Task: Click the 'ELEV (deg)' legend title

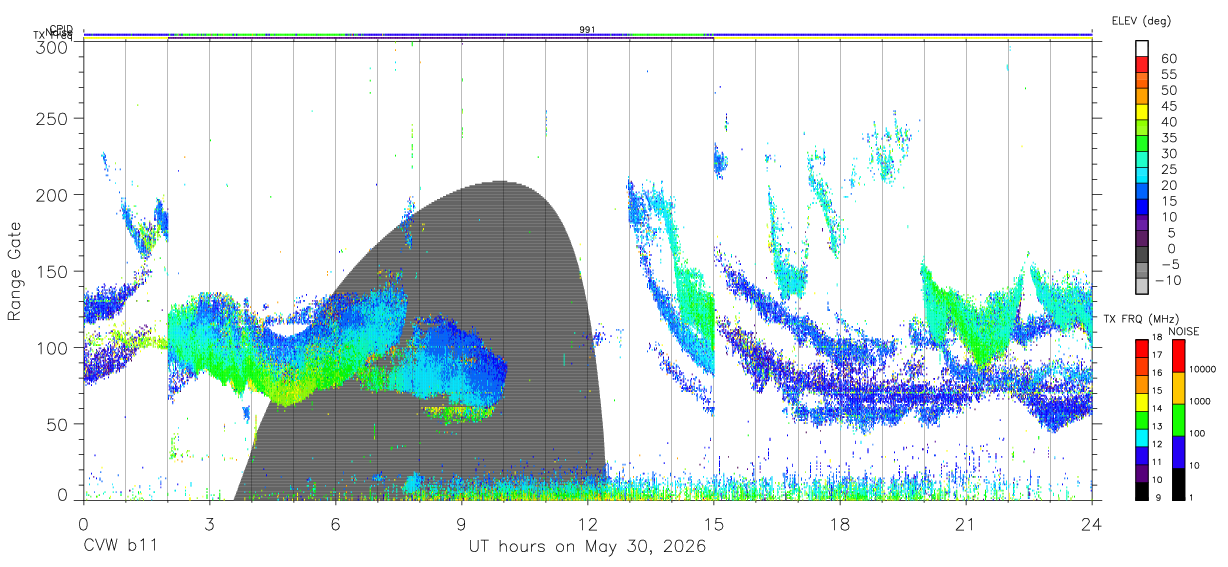Action: [1141, 20]
